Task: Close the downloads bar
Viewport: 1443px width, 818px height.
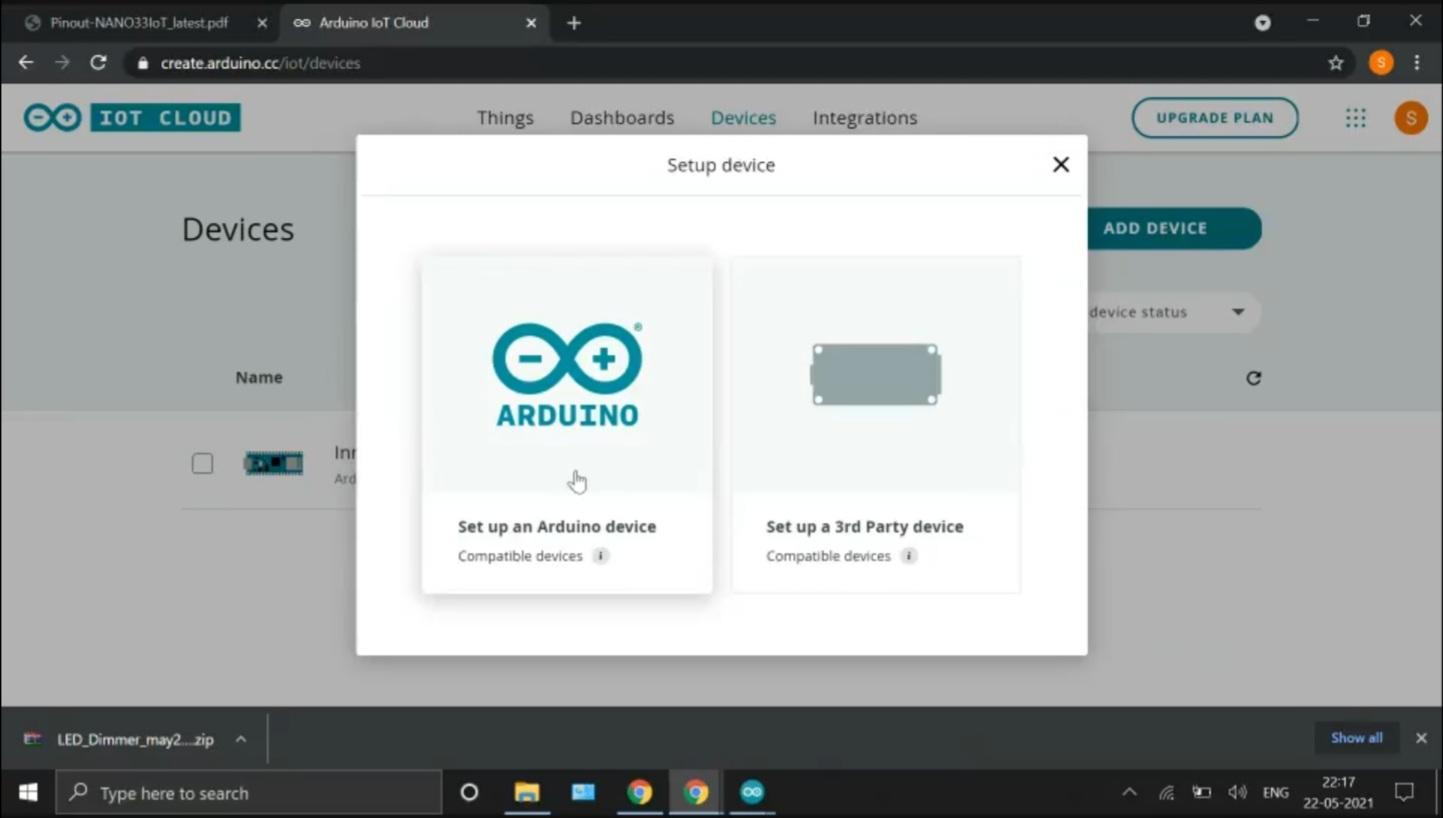Action: pyautogui.click(x=1421, y=738)
